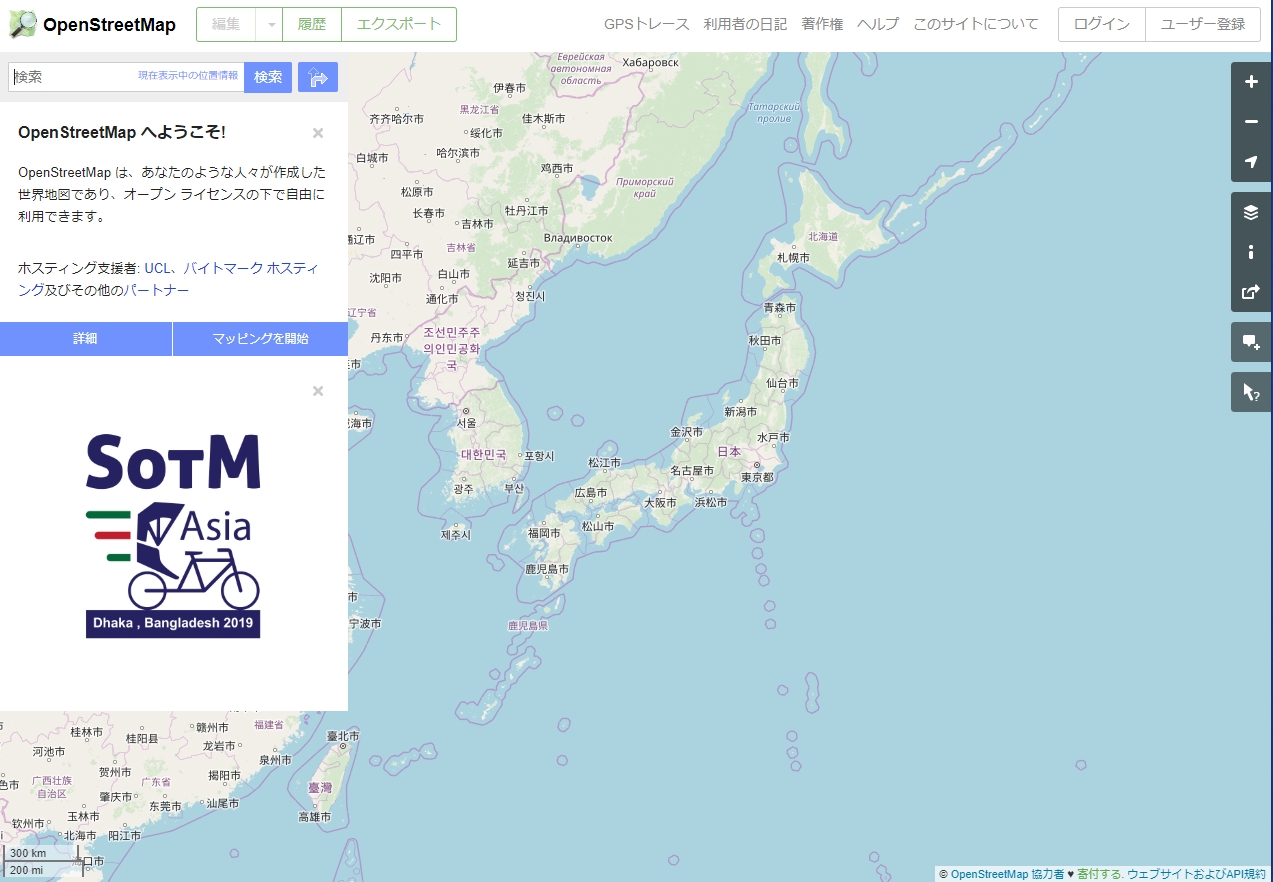Open the 履歴 history tab
Viewport: 1273px width, 882px height.
click(x=312, y=24)
